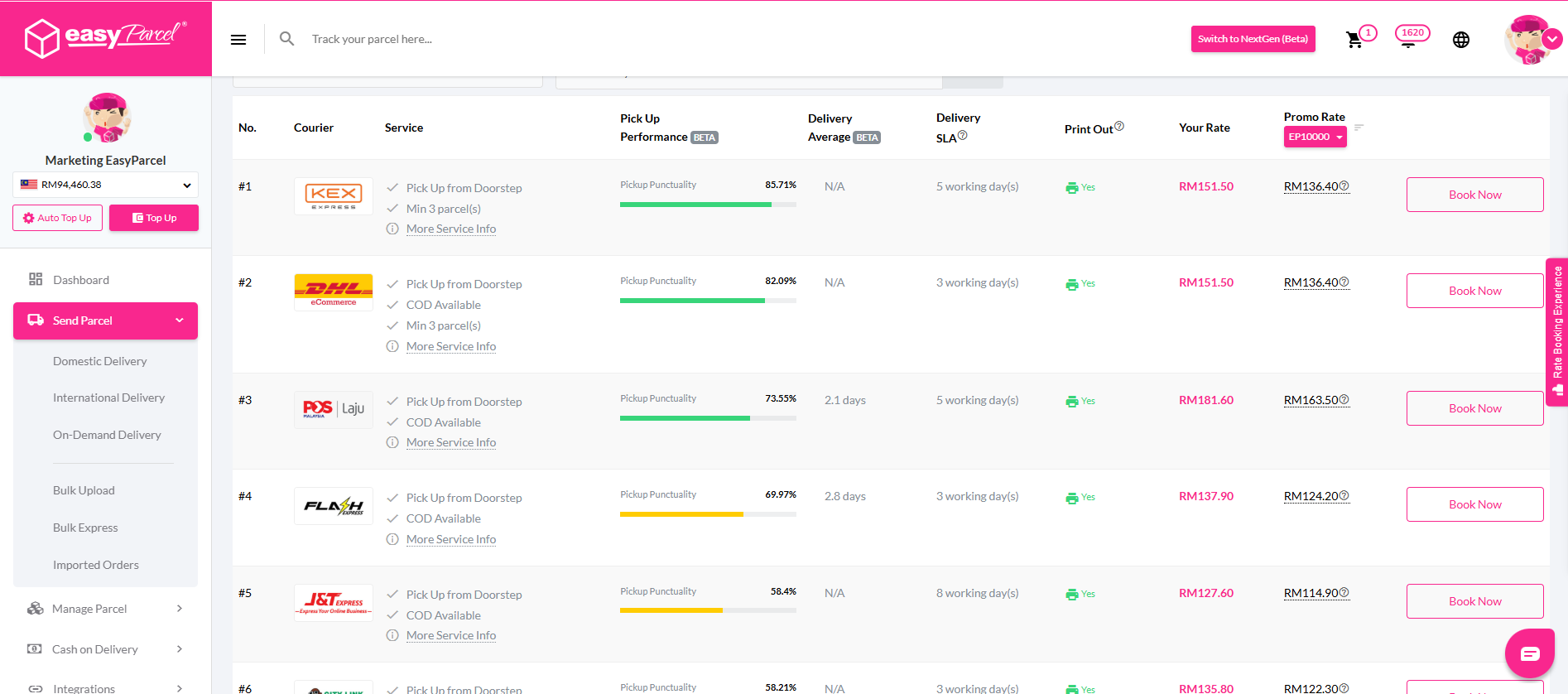Expand the Manage Parcel menu
This screenshot has width=1568, height=694.
click(x=105, y=609)
